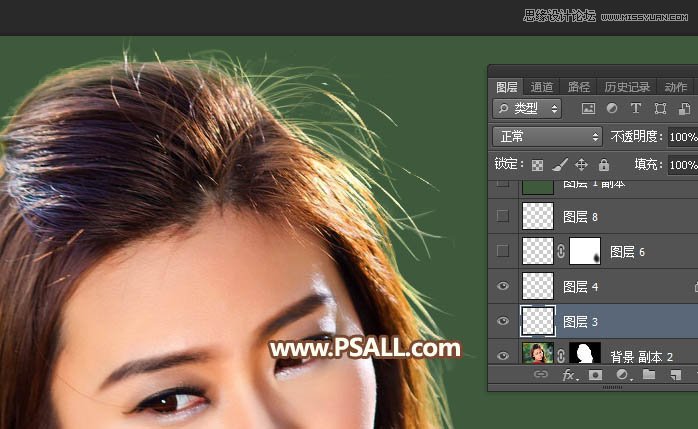This screenshot has width=698, height=429.
Task: Click layers panel bottom resize grip
Action: (612, 388)
